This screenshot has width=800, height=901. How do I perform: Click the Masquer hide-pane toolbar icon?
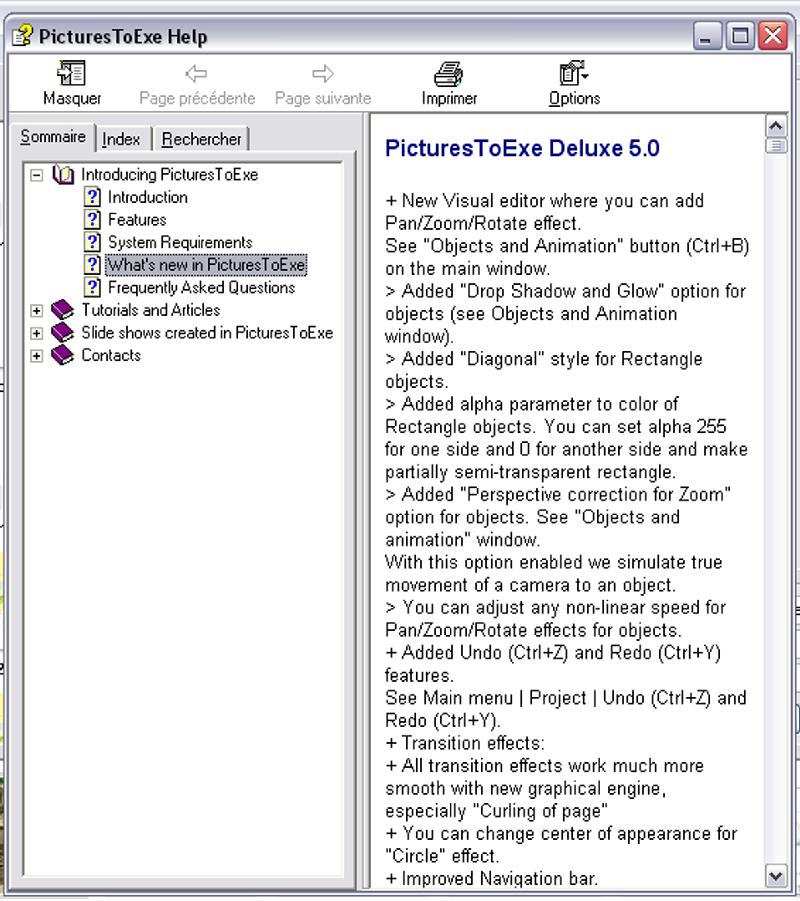tap(71, 73)
